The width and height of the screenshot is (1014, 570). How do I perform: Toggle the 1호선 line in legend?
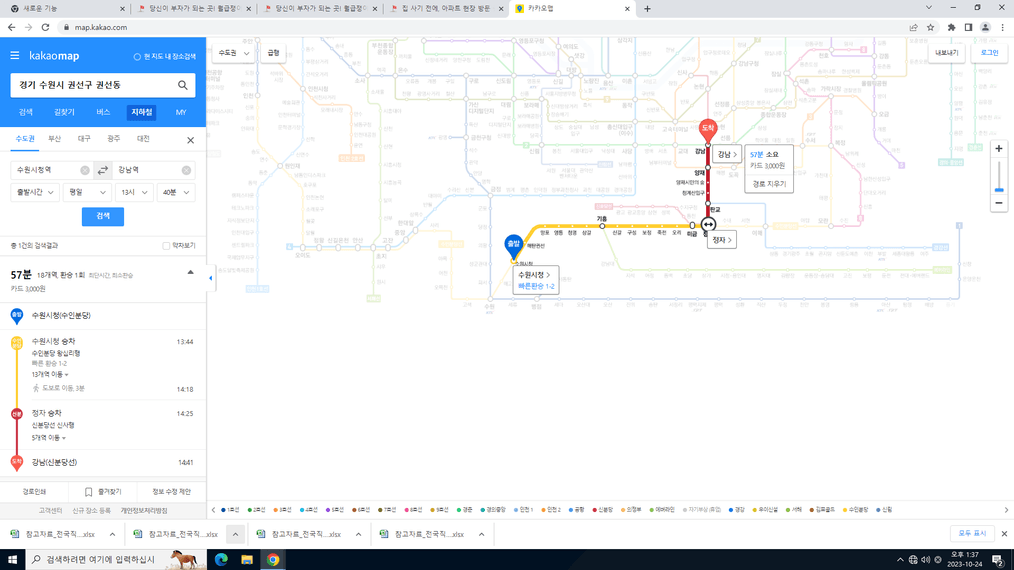(230, 510)
